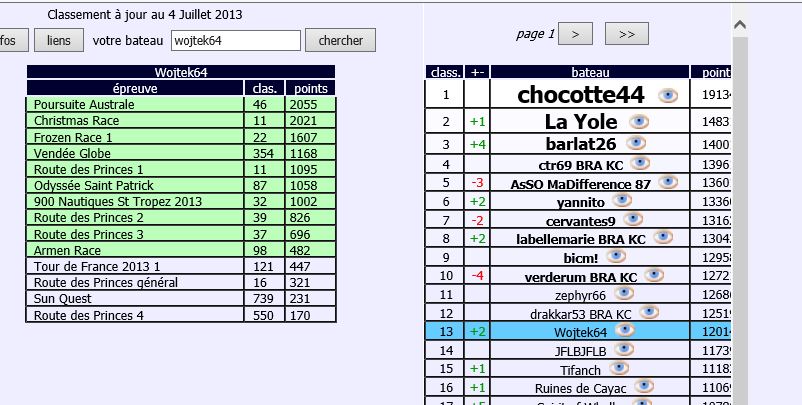Click eye icon beside cervantes9
Image resolution: width=802 pixels, height=405 pixels.
[x=633, y=219]
